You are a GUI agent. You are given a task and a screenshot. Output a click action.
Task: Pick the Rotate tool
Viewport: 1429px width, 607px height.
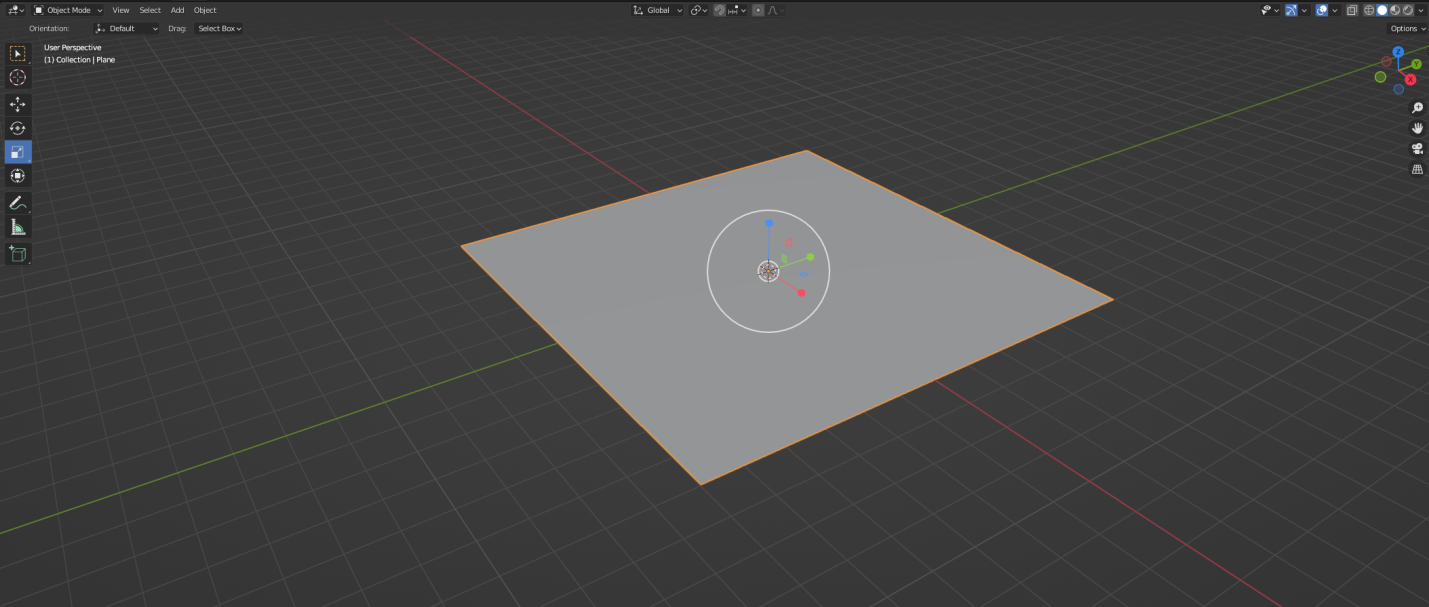(x=18, y=128)
